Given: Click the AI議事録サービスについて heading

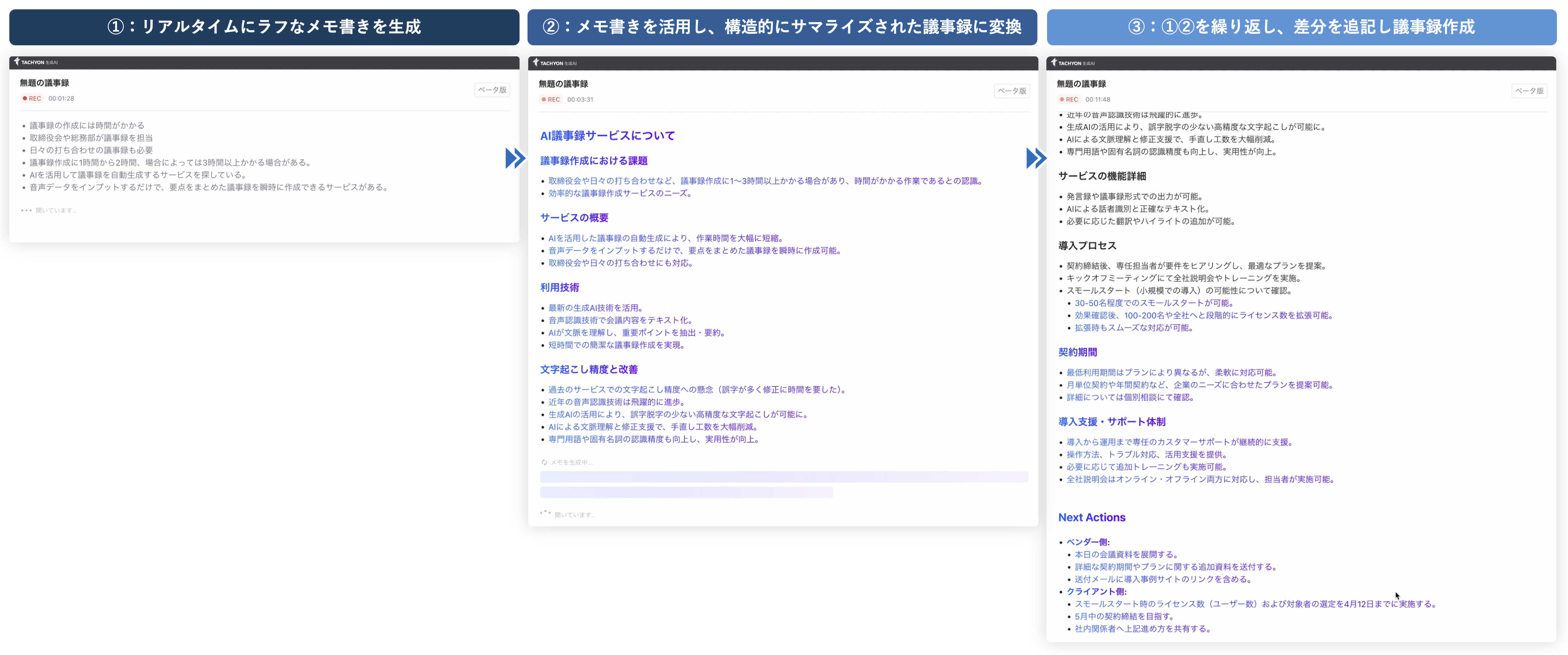Looking at the screenshot, I should click(x=607, y=136).
